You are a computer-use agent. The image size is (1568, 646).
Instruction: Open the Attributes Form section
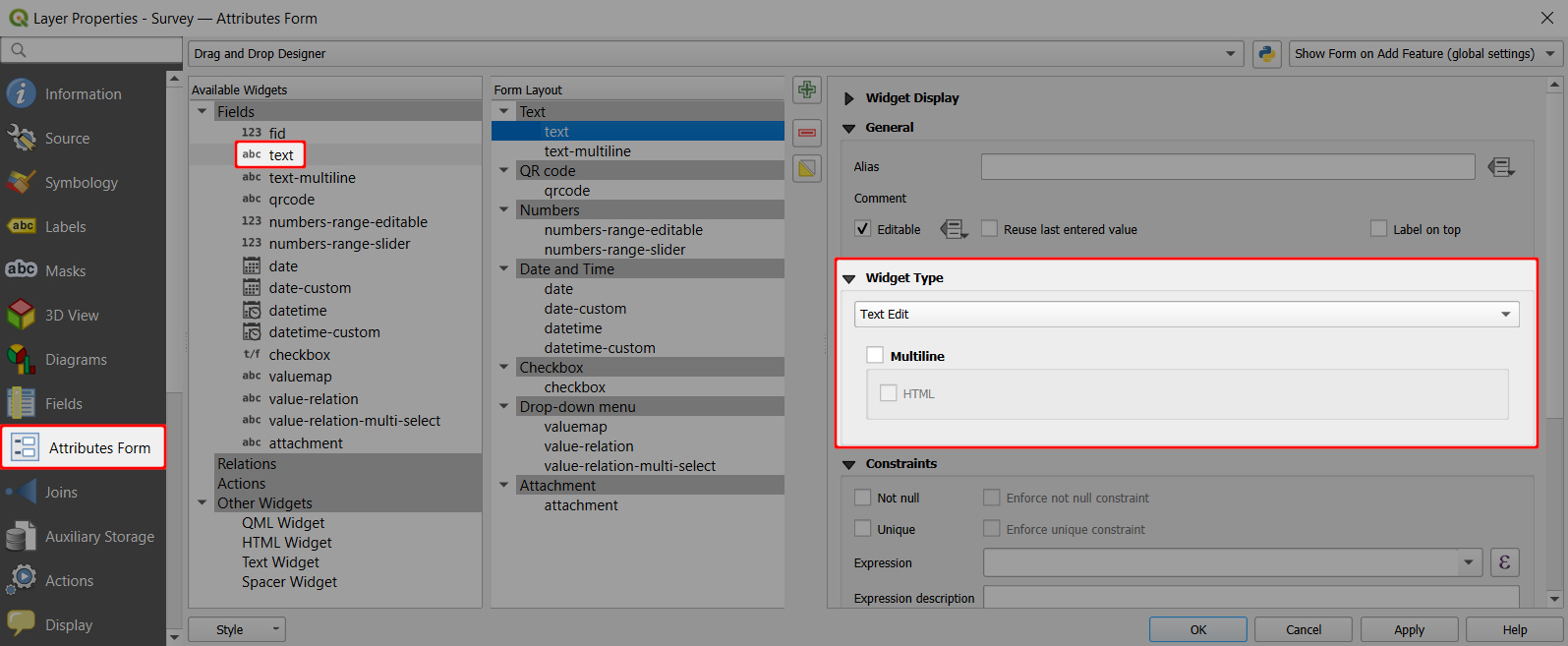coord(83,447)
